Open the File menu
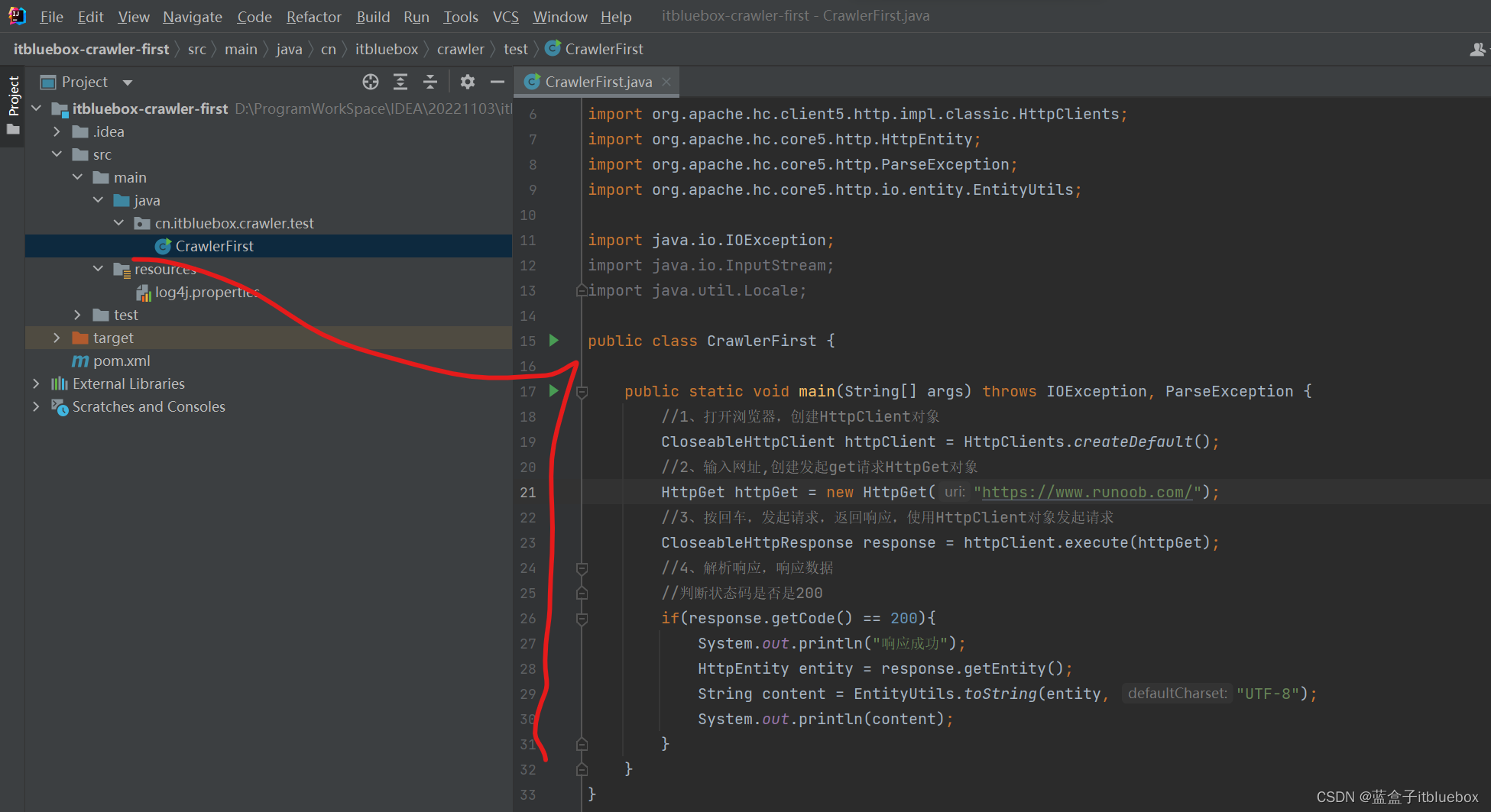Viewport: 1491px width, 812px height. click(x=51, y=17)
